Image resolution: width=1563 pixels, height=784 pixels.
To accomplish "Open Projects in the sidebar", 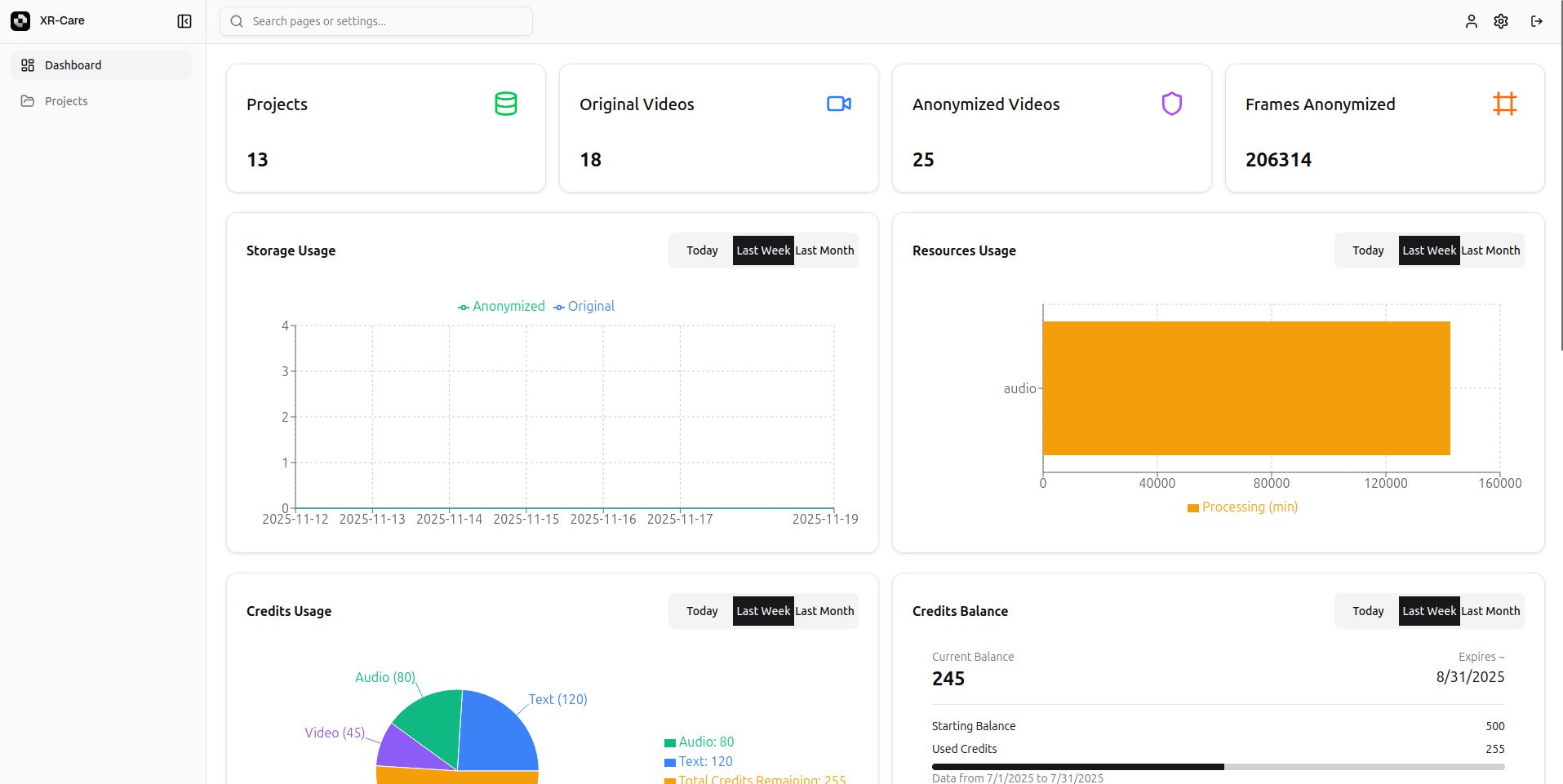I will tap(102, 101).
